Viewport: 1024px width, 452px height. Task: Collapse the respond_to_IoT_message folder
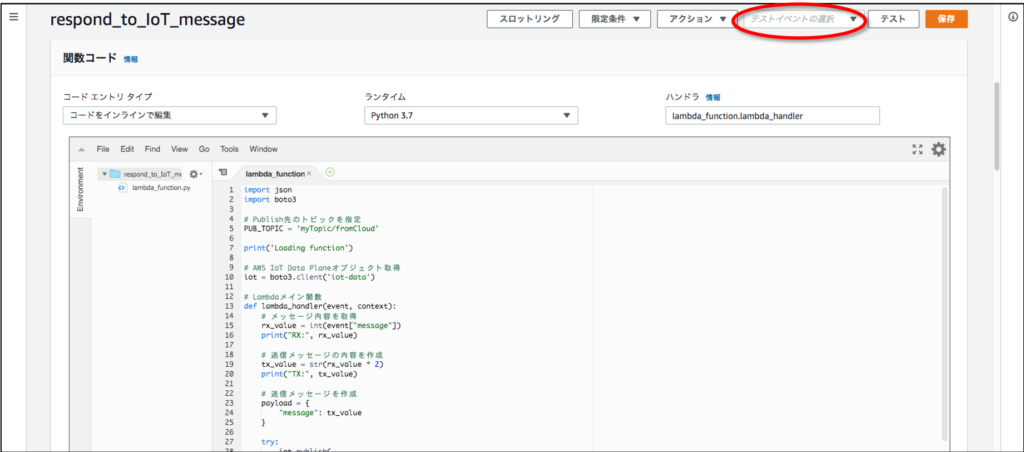(102, 174)
